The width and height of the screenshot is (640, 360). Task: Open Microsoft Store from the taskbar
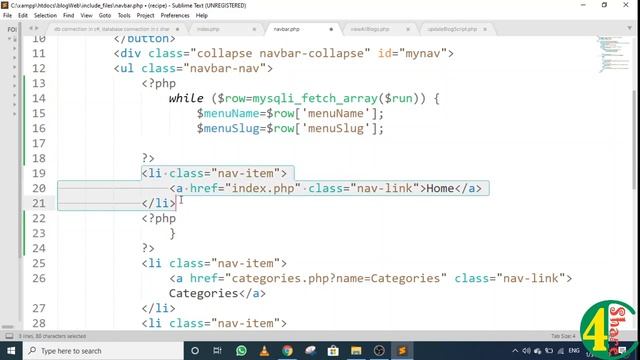click(333, 351)
